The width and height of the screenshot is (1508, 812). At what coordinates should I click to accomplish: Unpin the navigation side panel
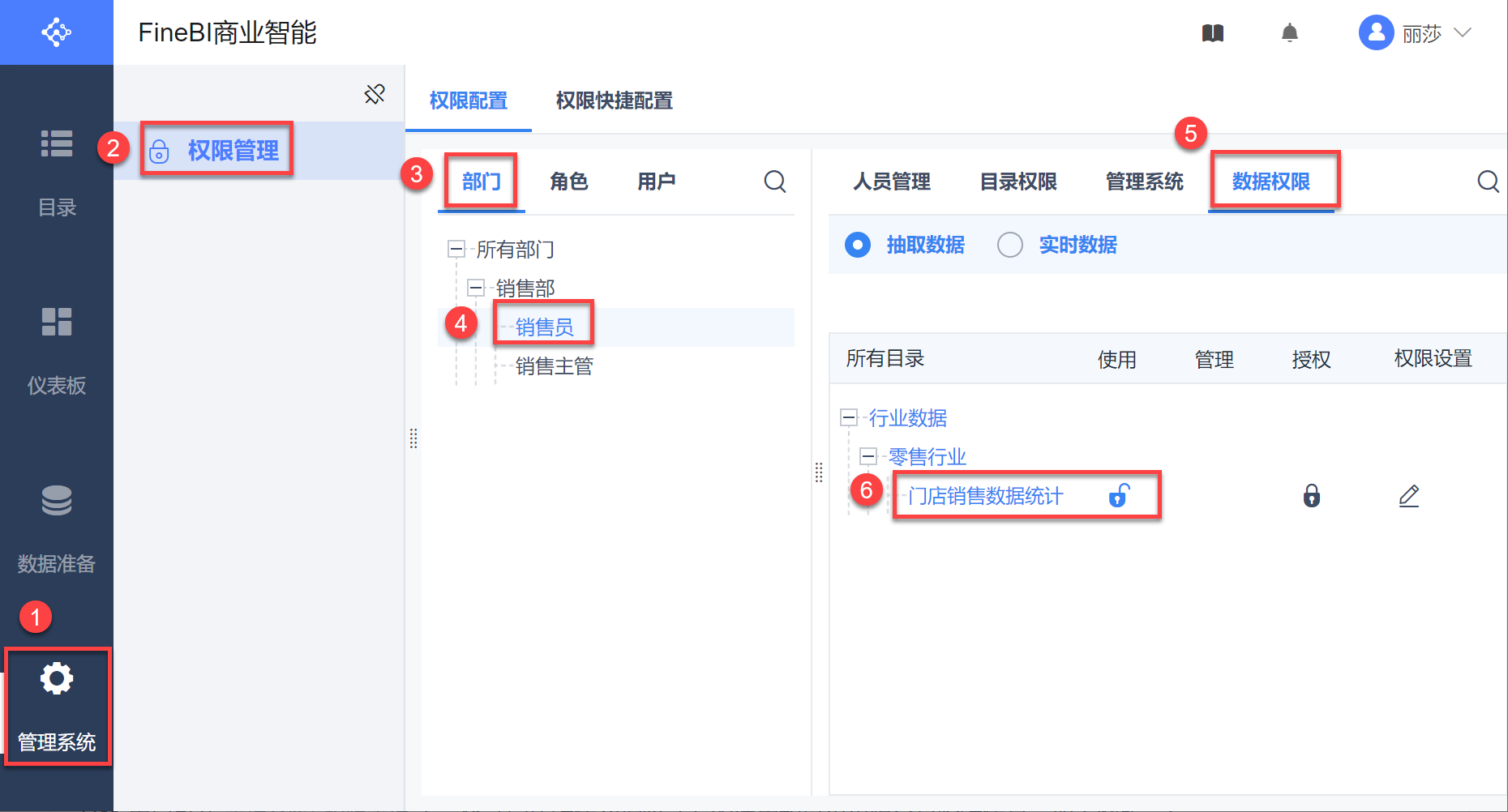click(375, 95)
